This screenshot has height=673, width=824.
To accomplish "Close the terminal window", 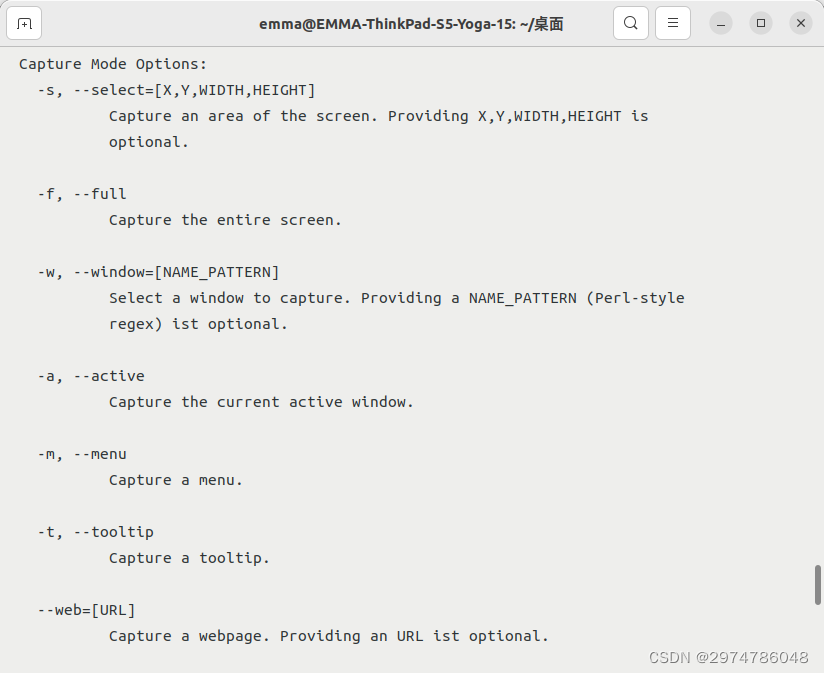I will pos(800,23).
